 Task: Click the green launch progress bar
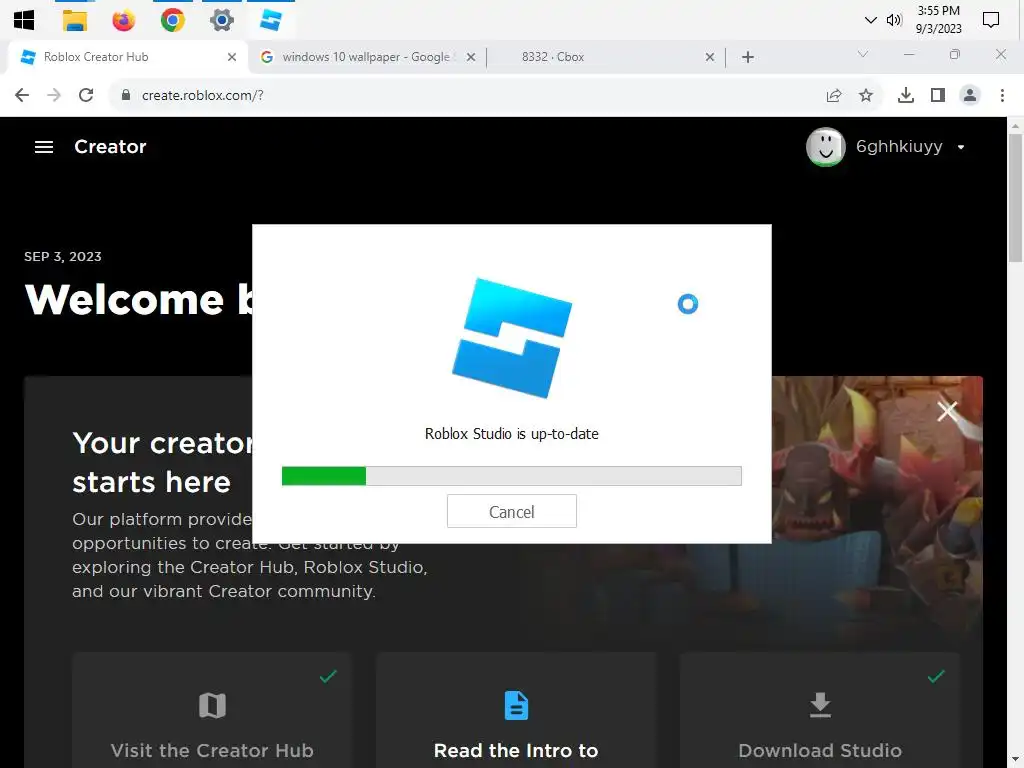click(x=511, y=476)
